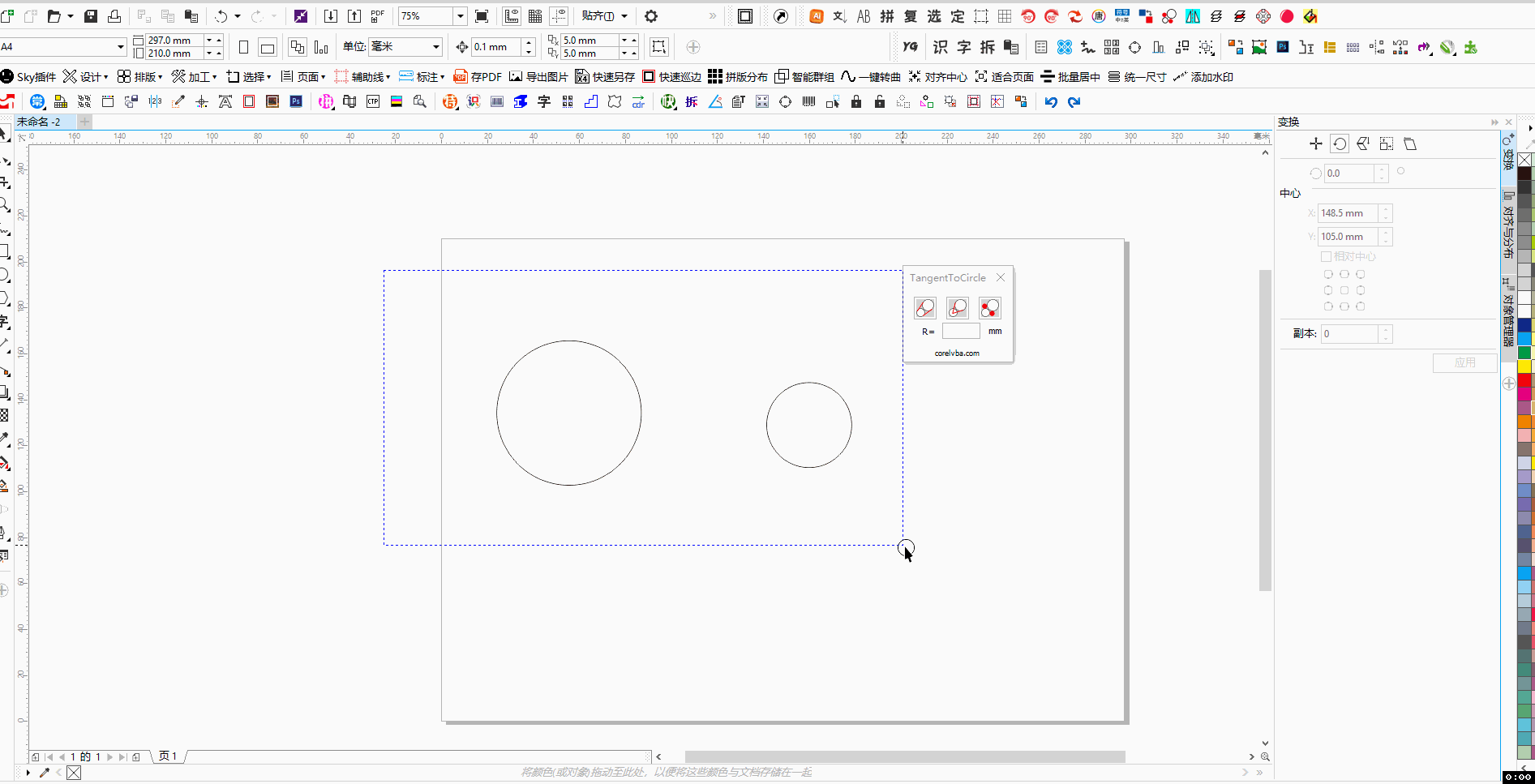
Task: Click the Export to PDF icon
Action: pyautogui.click(x=378, y=16)
